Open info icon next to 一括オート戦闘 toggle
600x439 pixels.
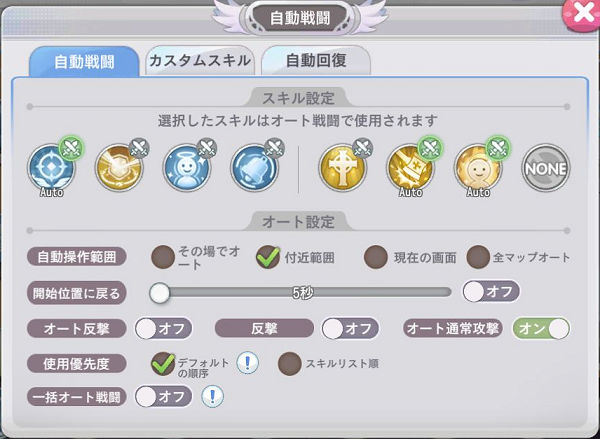coord(213,397)
